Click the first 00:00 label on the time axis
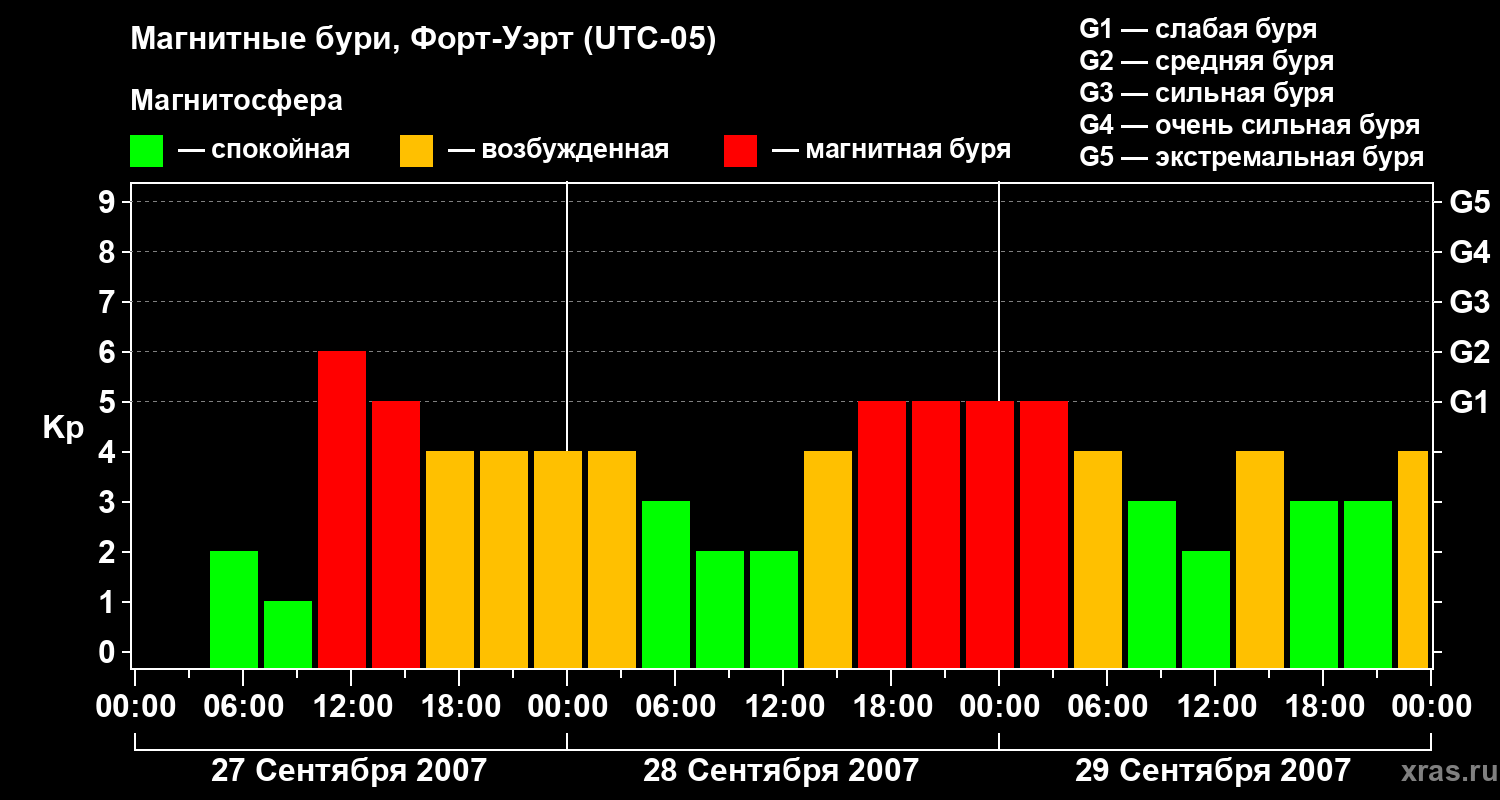Image resolution: width=1500 pixels, height=800 pixels. click(135, 707)
